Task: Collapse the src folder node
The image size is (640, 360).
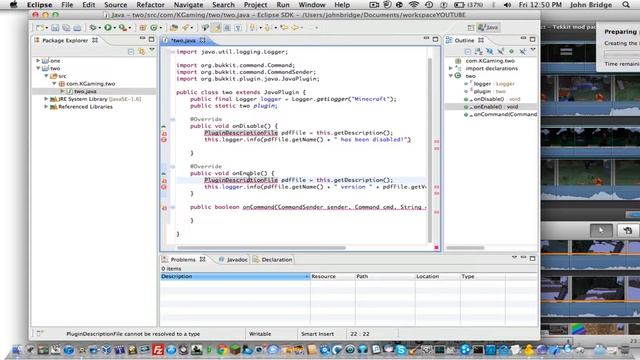Action: tap(46, 76)
